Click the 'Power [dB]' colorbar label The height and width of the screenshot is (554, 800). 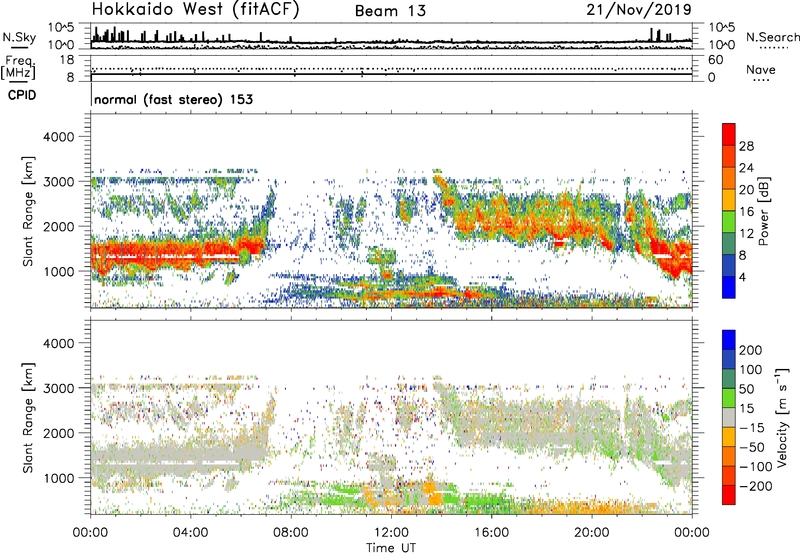coord(764,211)
